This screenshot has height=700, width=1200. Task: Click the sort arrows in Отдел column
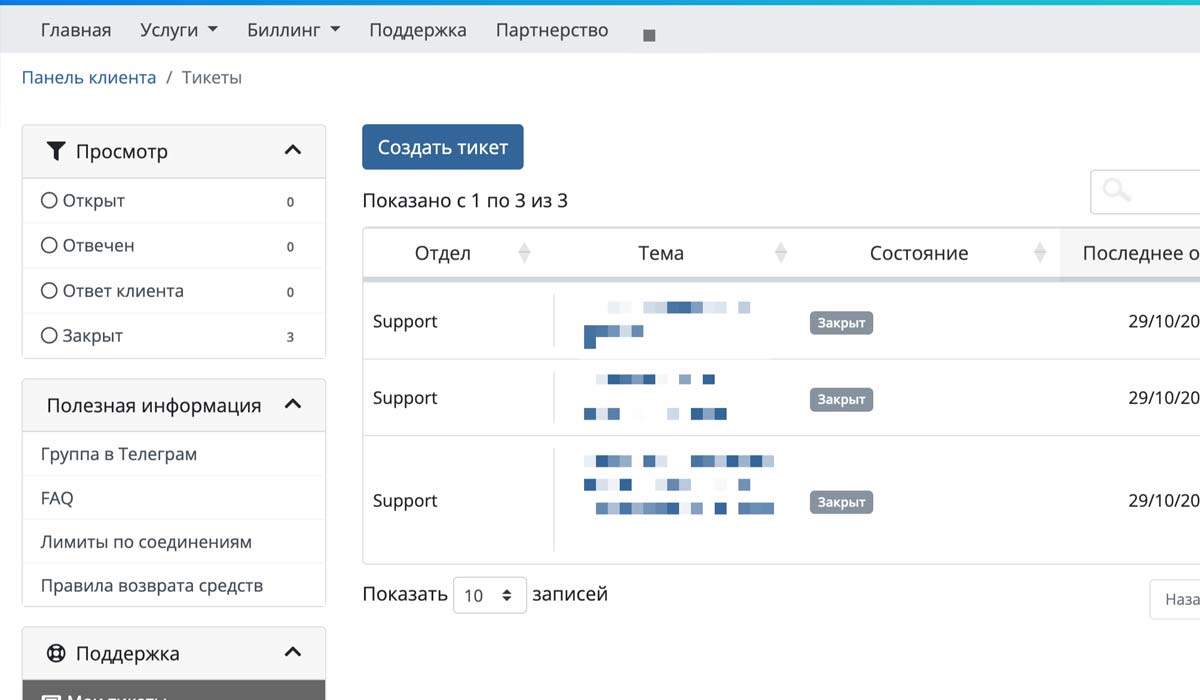coord(524,254)
